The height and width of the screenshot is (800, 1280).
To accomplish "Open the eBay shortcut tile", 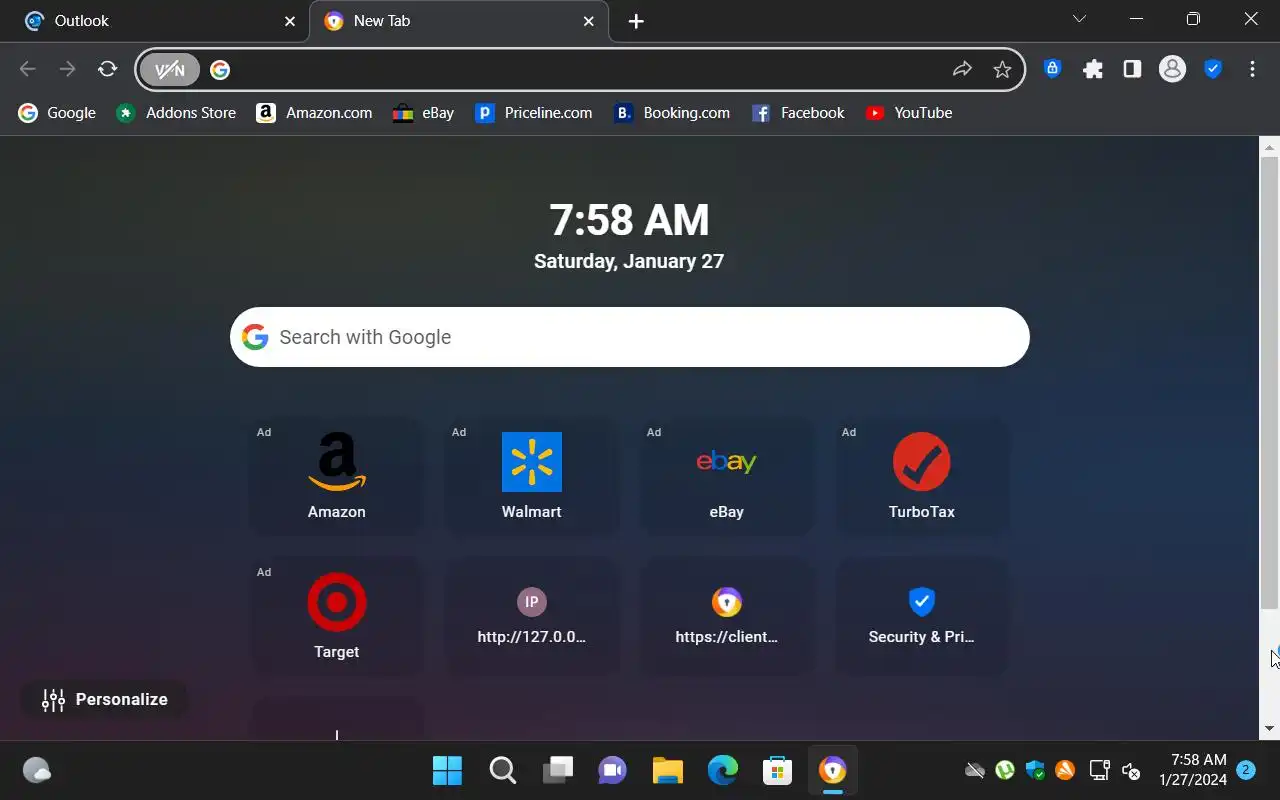I will point(727,476).
